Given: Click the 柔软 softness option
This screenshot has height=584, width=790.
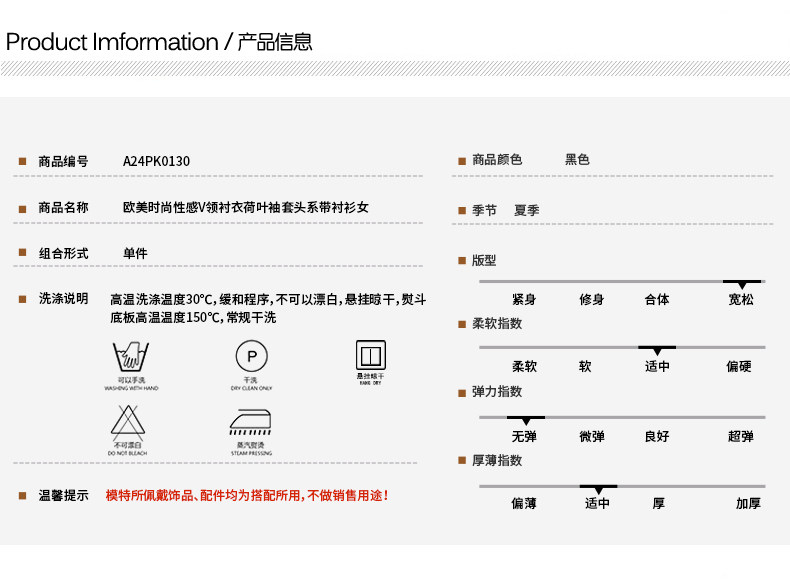Looking at the screenshot, I should 524,366.
